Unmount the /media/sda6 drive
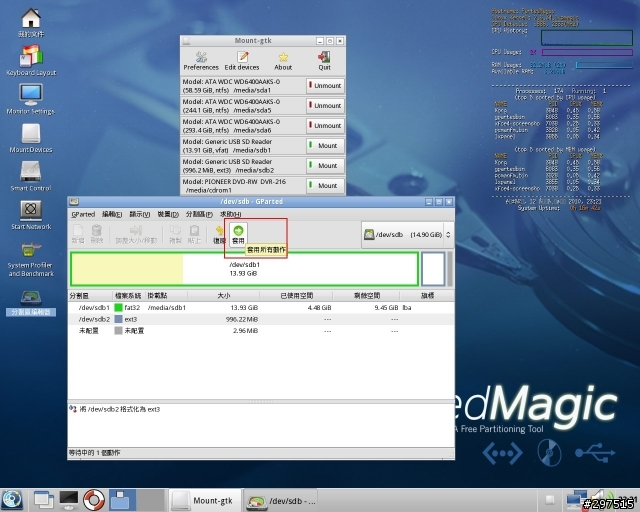 click(x=325, y=126)
